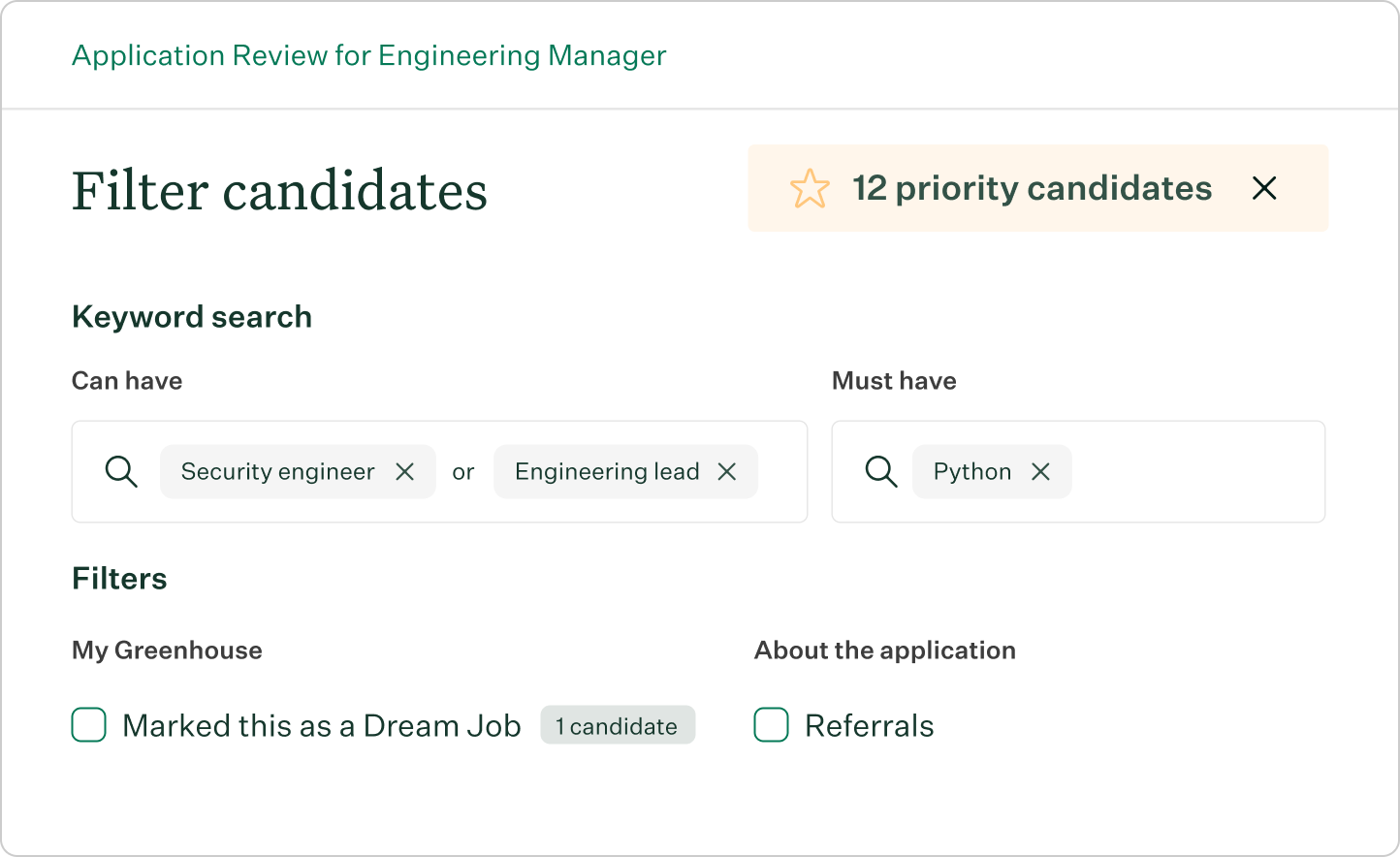Open Application Review for Engineering Manager link
This screenshot has width=1400, height=857.
pos(368,56)
